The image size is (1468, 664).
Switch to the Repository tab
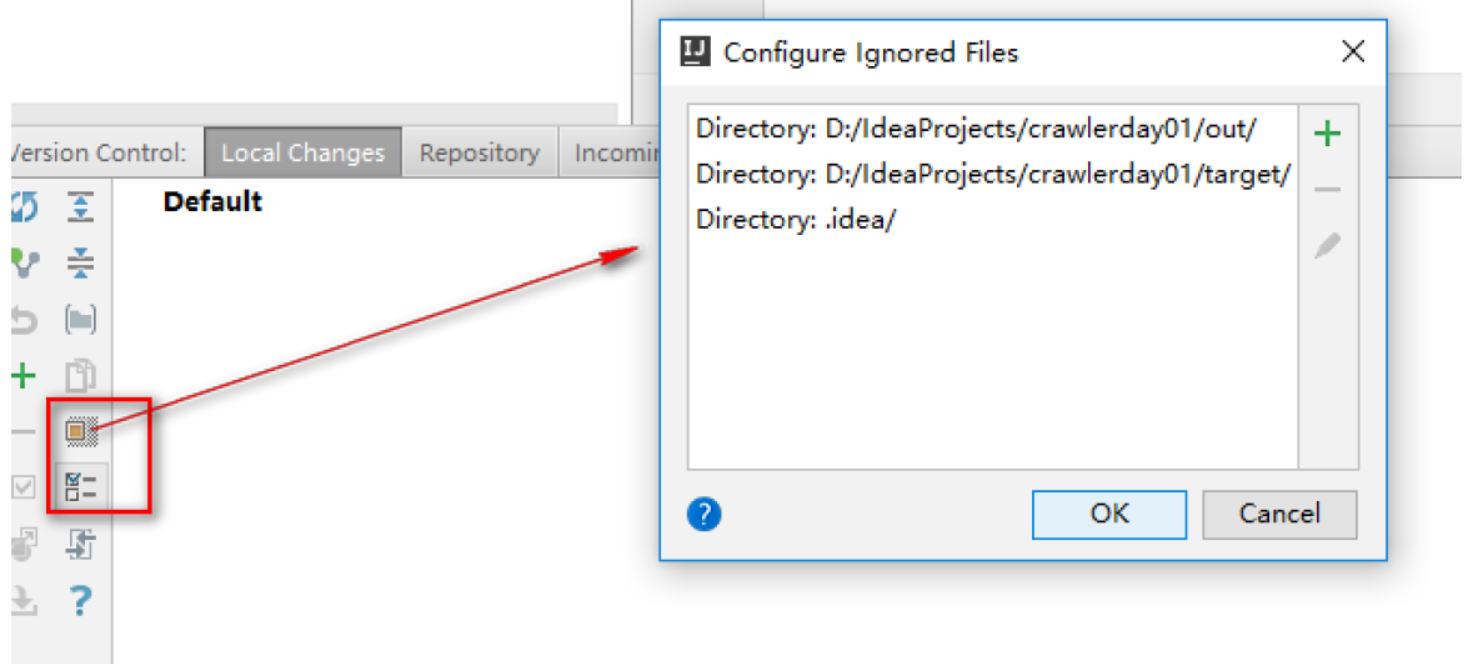coord(479,153)
